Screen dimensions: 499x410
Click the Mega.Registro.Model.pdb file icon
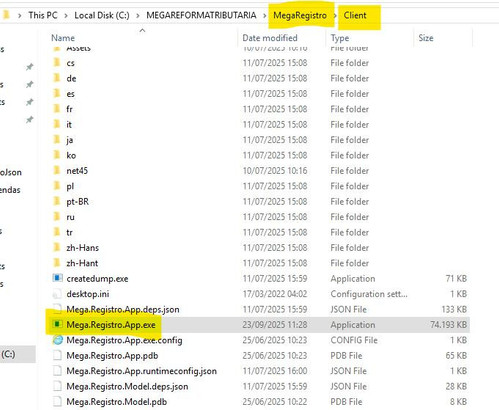point(57,401)
